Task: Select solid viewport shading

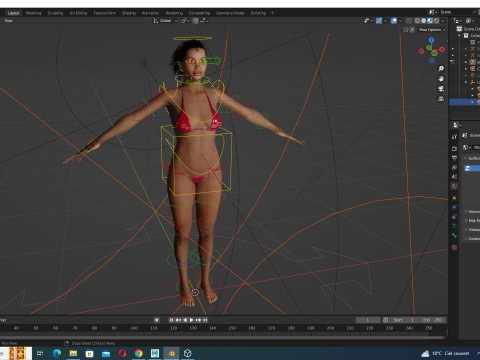Action: coord(424,21)
